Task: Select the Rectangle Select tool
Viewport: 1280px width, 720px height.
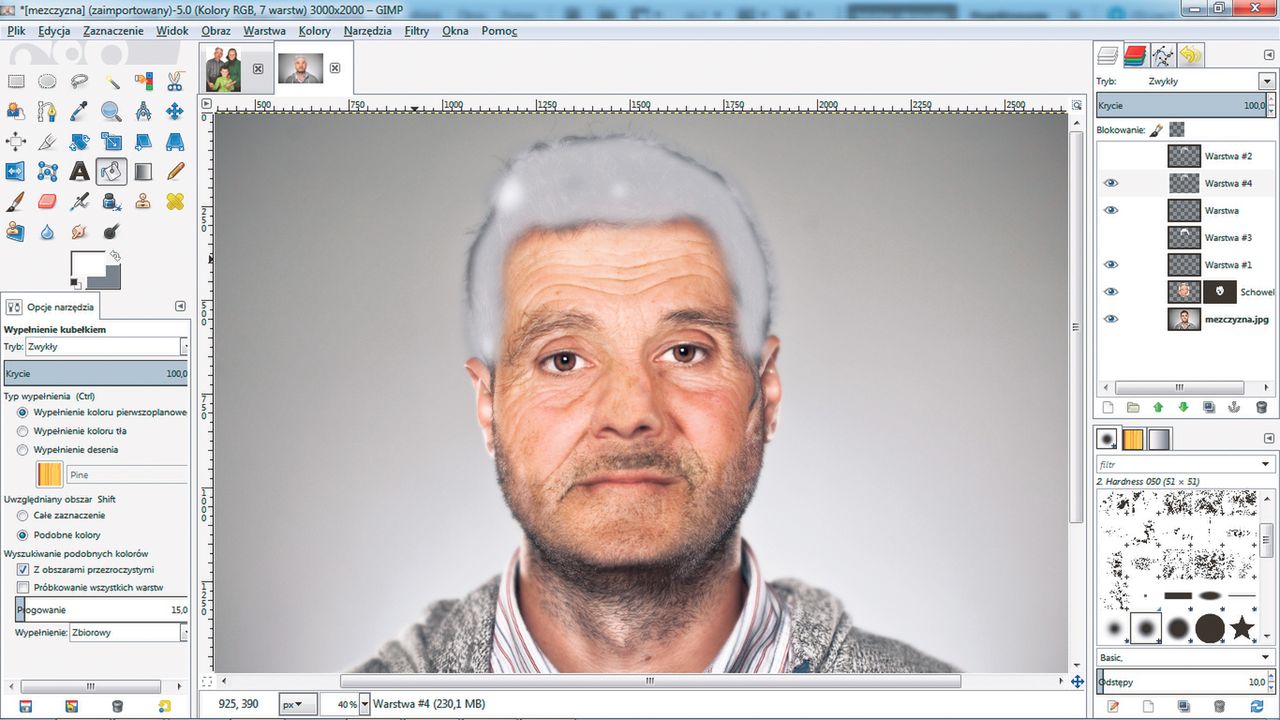Action: (x=15, y=82)
